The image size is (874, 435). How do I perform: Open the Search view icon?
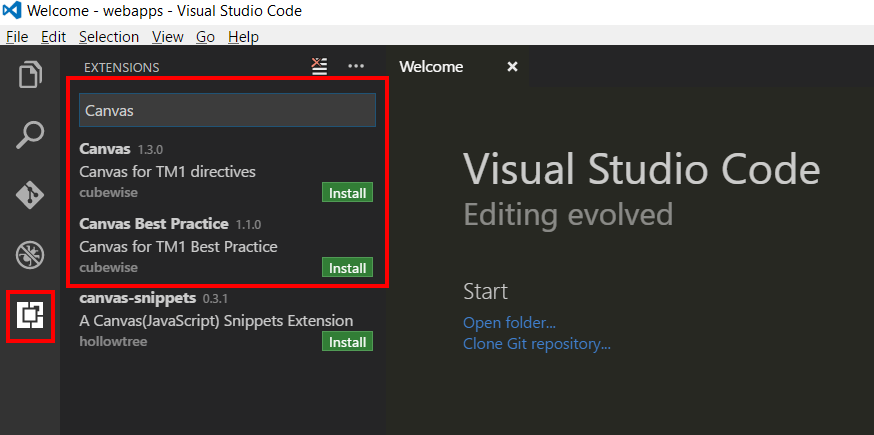click(30, 134)
